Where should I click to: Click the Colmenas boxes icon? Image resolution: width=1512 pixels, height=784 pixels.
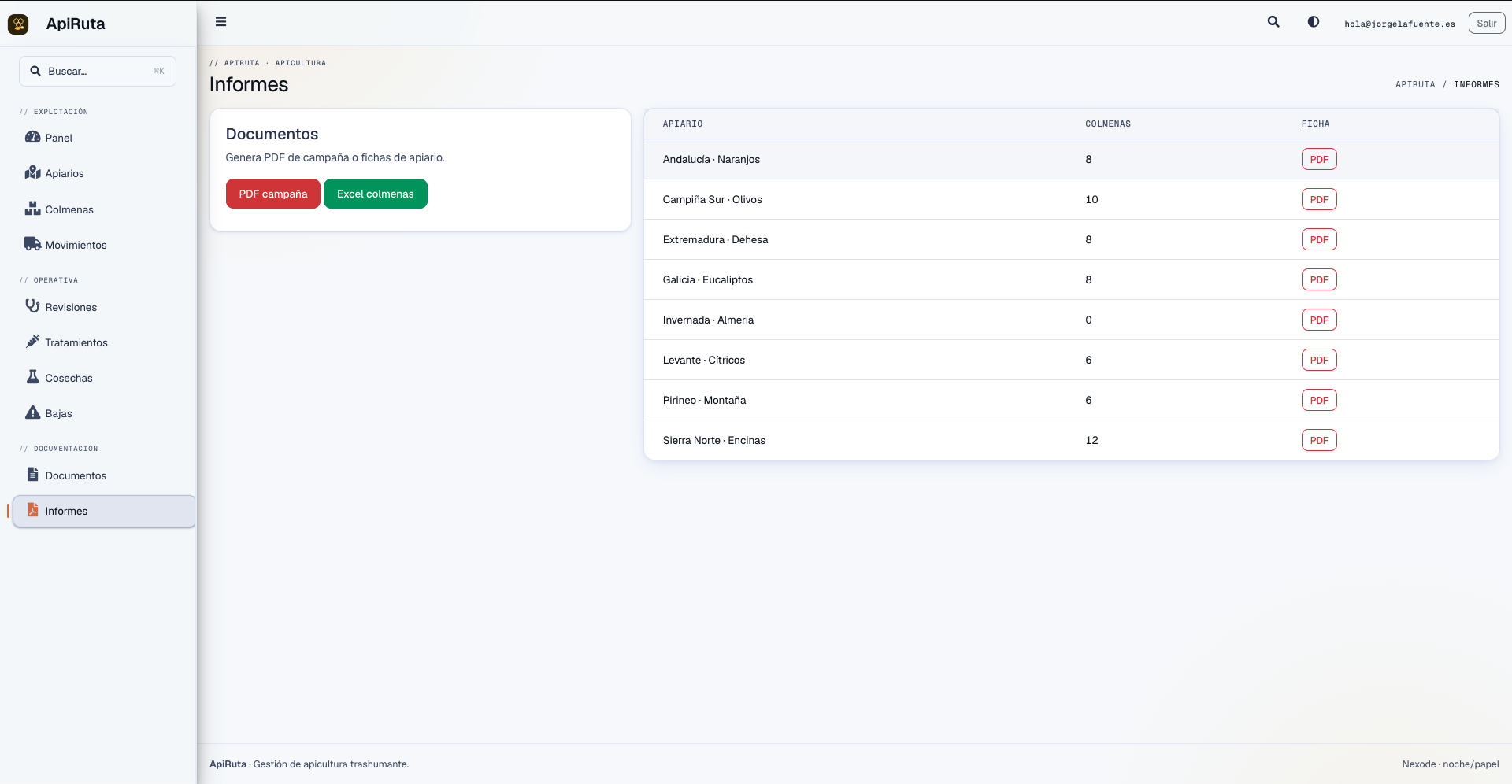32,209
